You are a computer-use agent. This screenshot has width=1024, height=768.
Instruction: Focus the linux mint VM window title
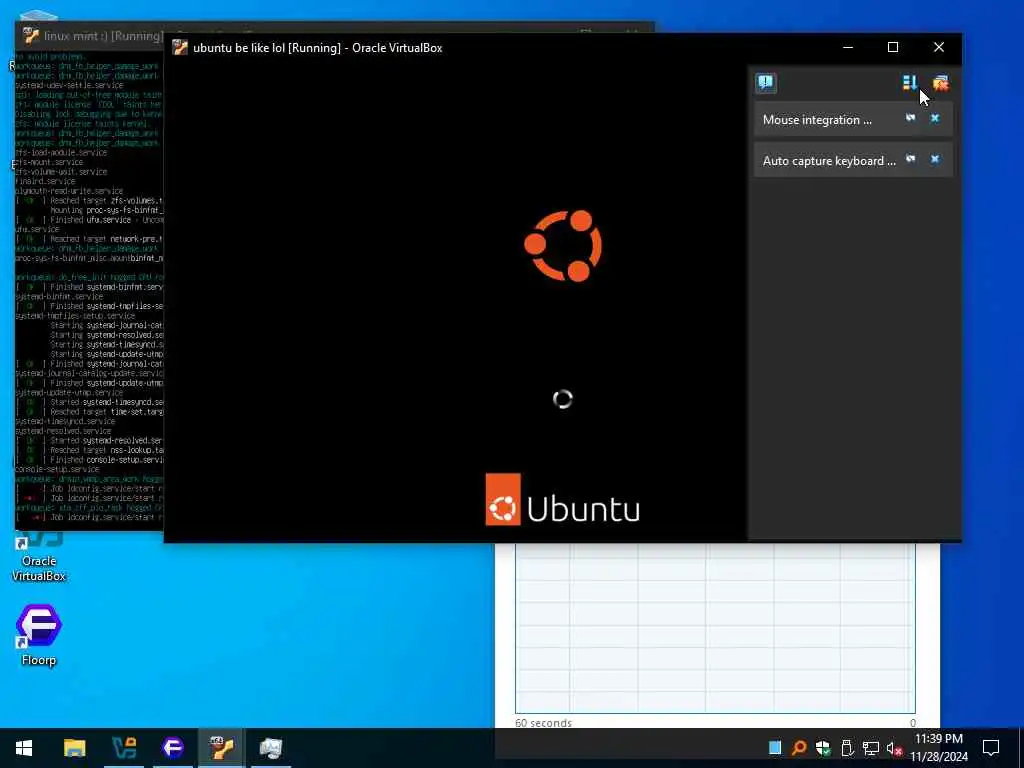coord(103,36)
